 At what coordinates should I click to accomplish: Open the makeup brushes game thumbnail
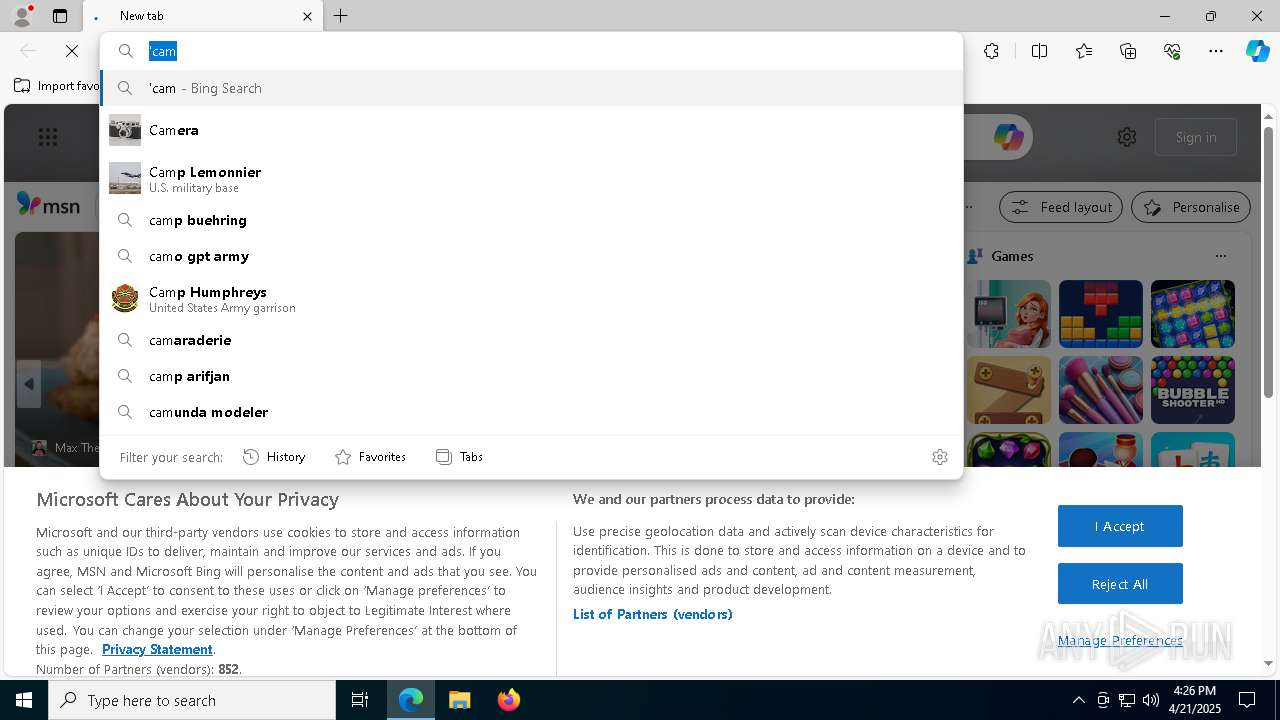(1101, 390)
